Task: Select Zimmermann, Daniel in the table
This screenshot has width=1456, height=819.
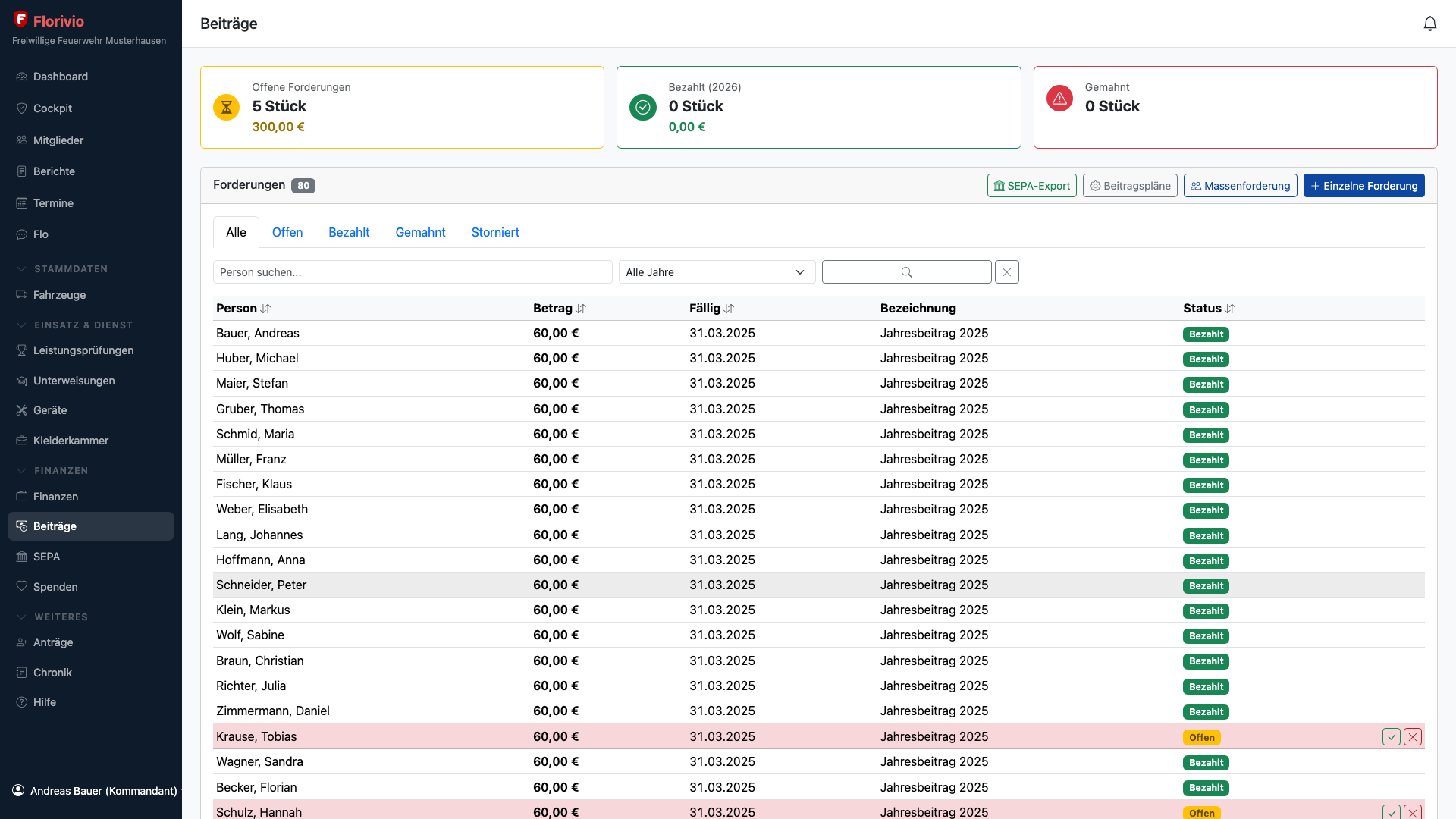Action: (819, 711)
